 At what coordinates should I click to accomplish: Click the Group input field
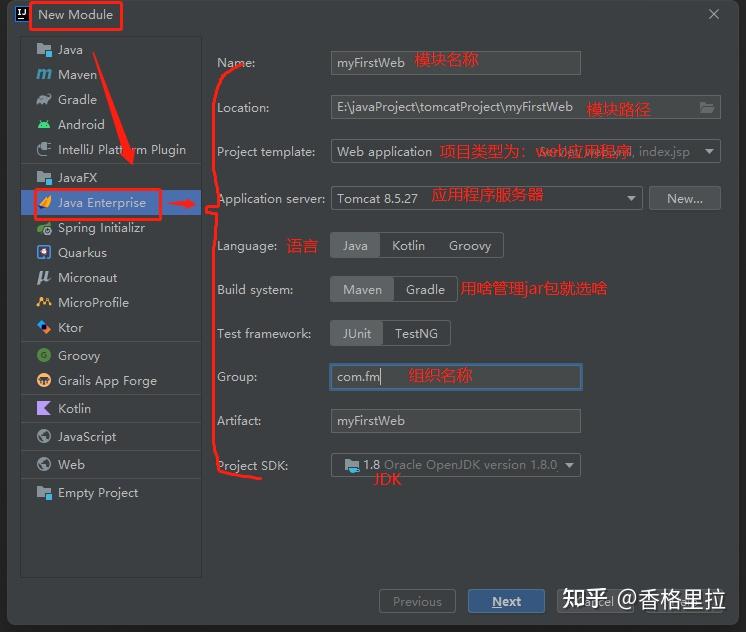pyautogui.click(x=456, y=377)
